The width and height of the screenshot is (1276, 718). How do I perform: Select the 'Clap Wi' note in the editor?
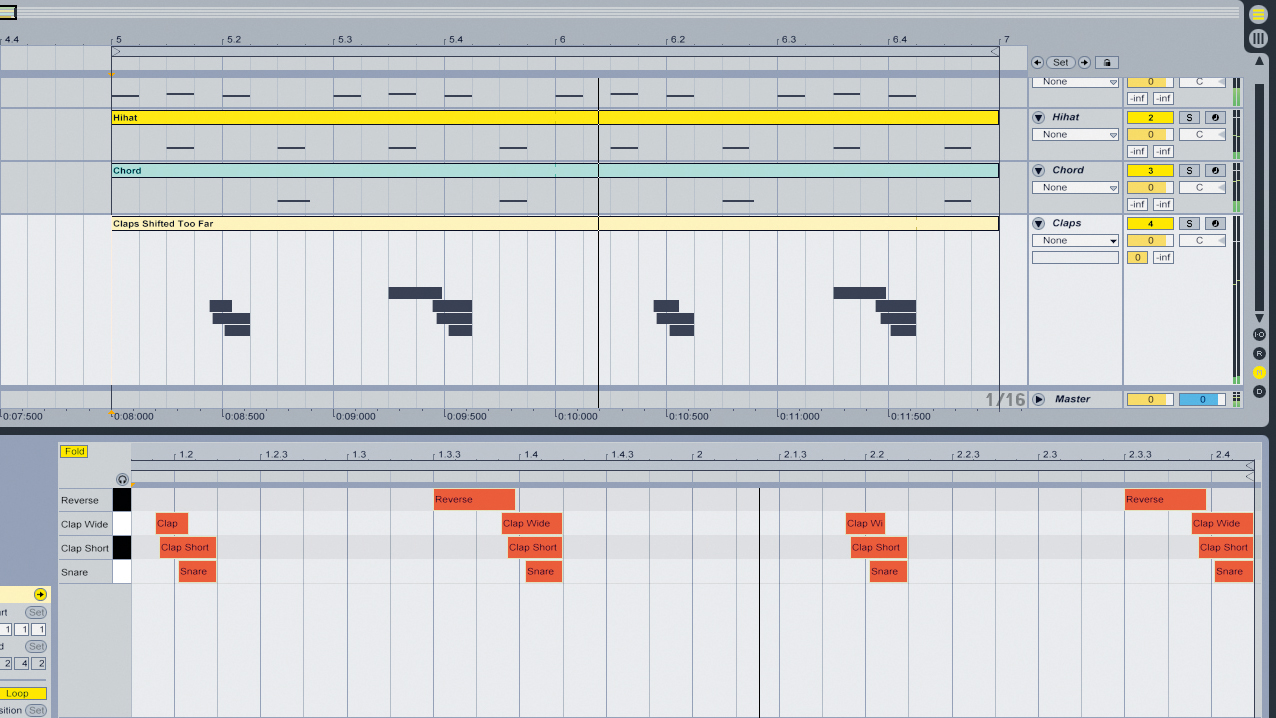(x=865, y=523)
